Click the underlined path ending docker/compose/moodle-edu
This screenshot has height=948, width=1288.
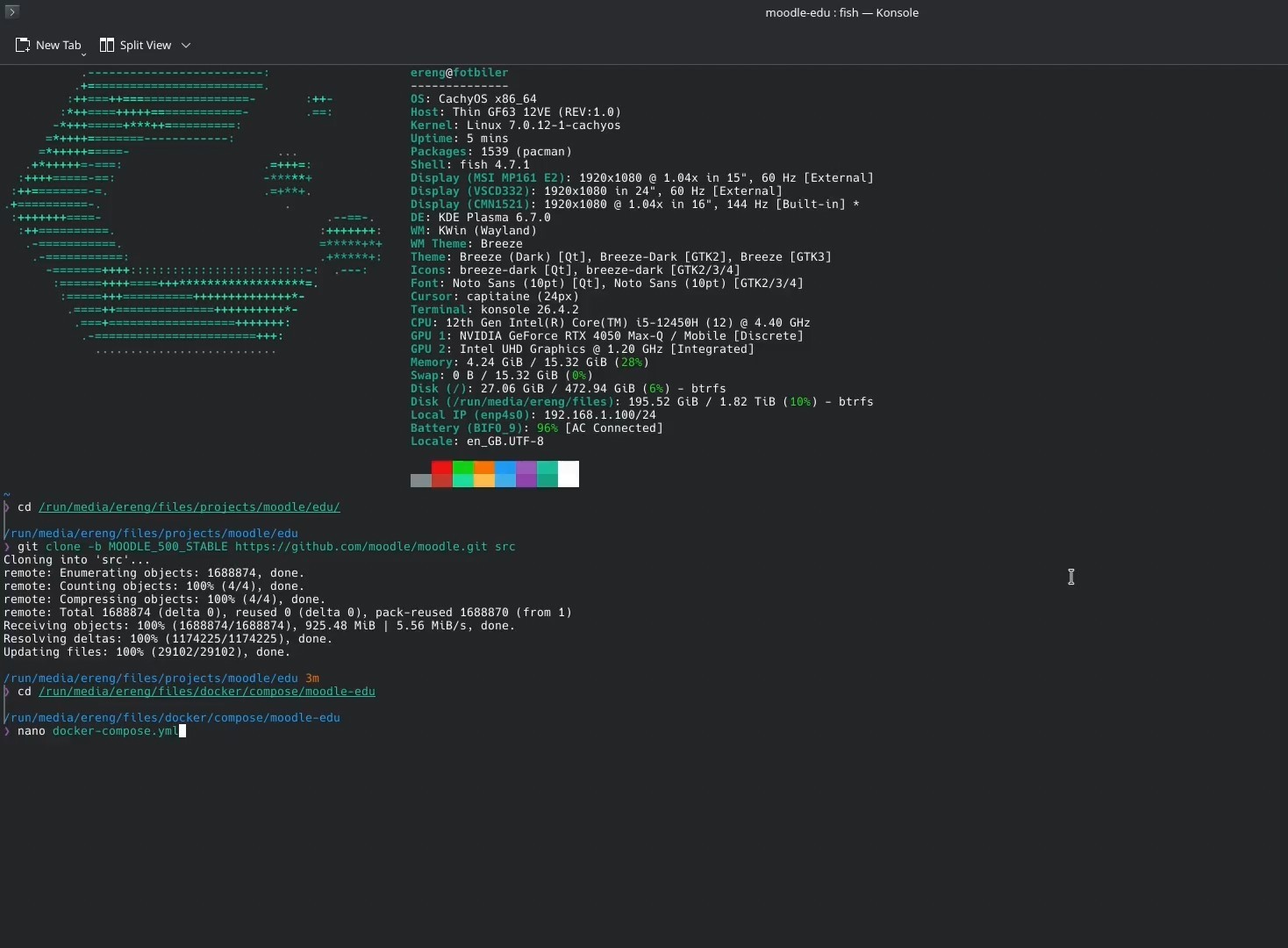click(207, 691)
